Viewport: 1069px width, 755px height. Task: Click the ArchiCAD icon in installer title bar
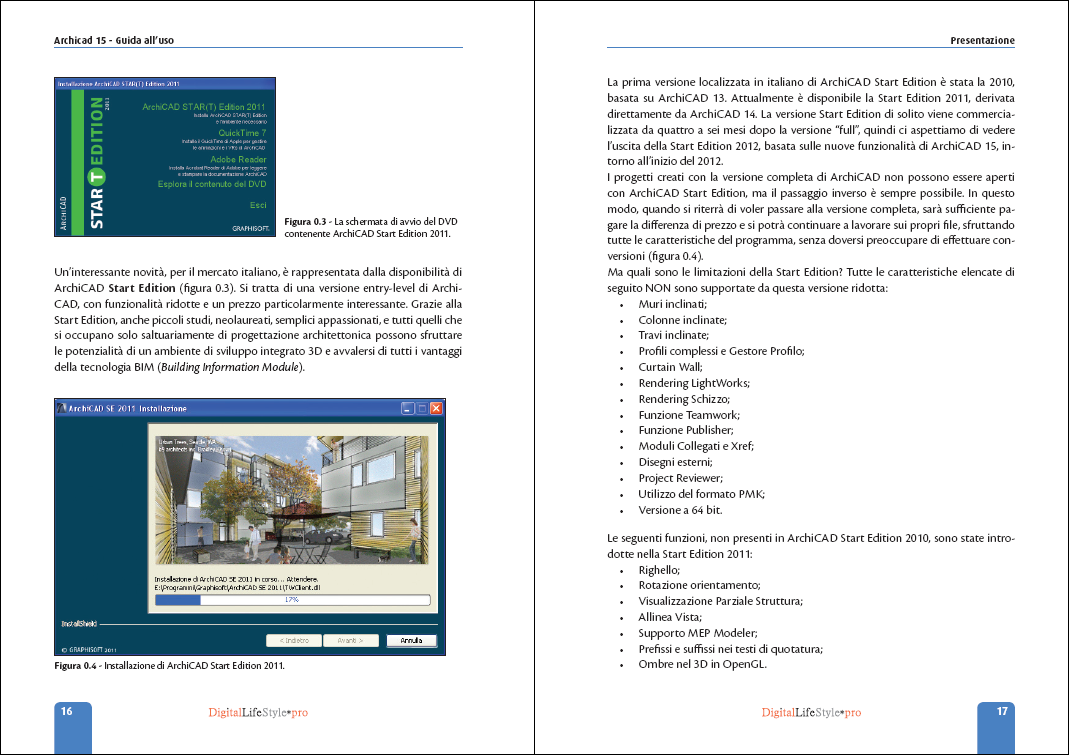tap(63, 408)
